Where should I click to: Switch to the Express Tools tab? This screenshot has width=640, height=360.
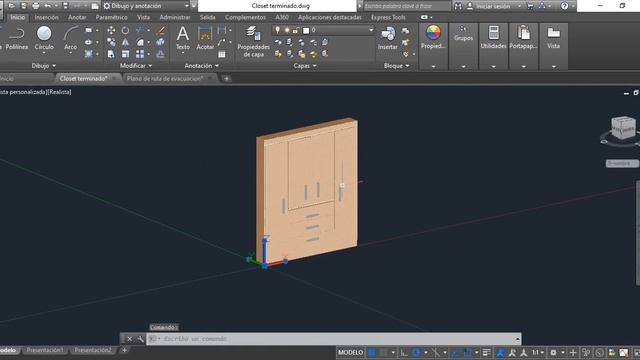[x=388, y=17]
